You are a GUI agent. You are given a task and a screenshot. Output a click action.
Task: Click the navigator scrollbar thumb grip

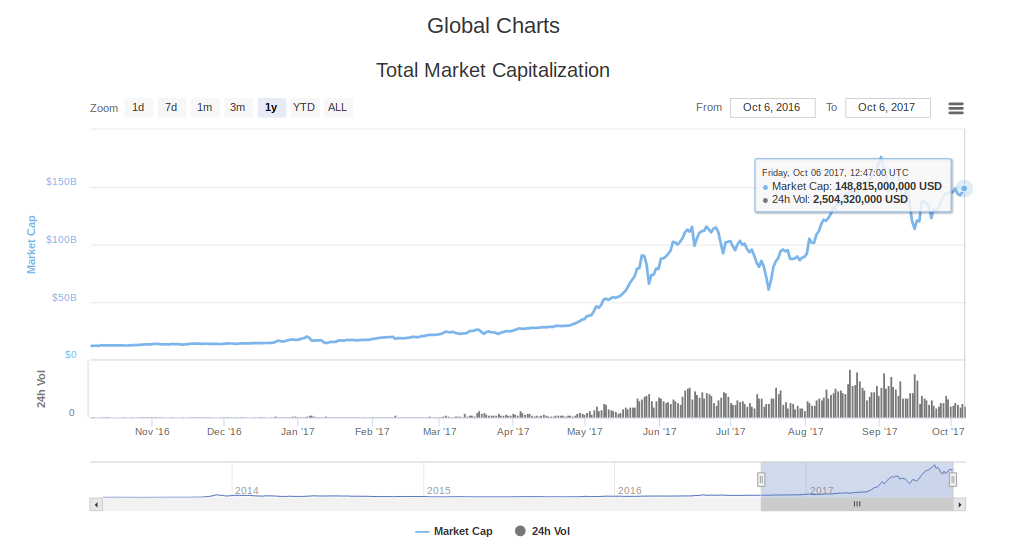(x=856, y=505)
